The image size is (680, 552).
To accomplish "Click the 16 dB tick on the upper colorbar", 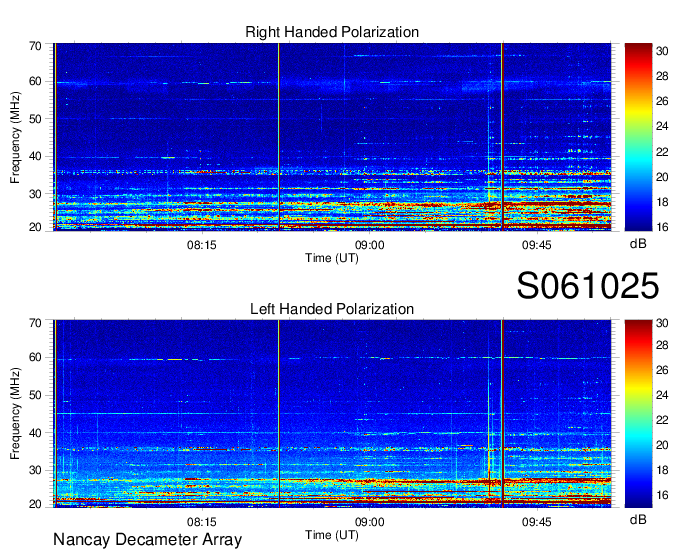I will (x=662, y=227).
